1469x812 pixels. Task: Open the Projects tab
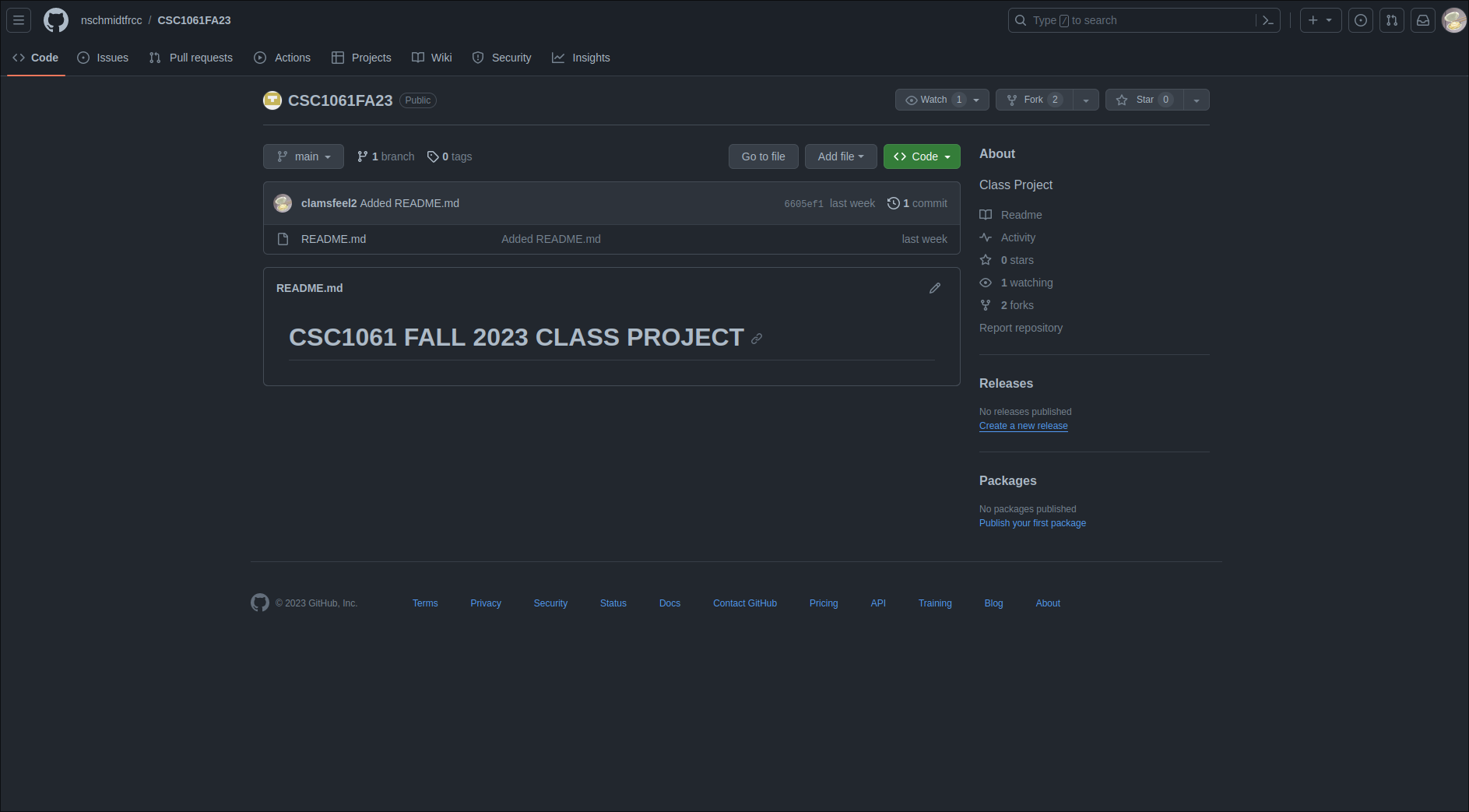pos(361,58)
